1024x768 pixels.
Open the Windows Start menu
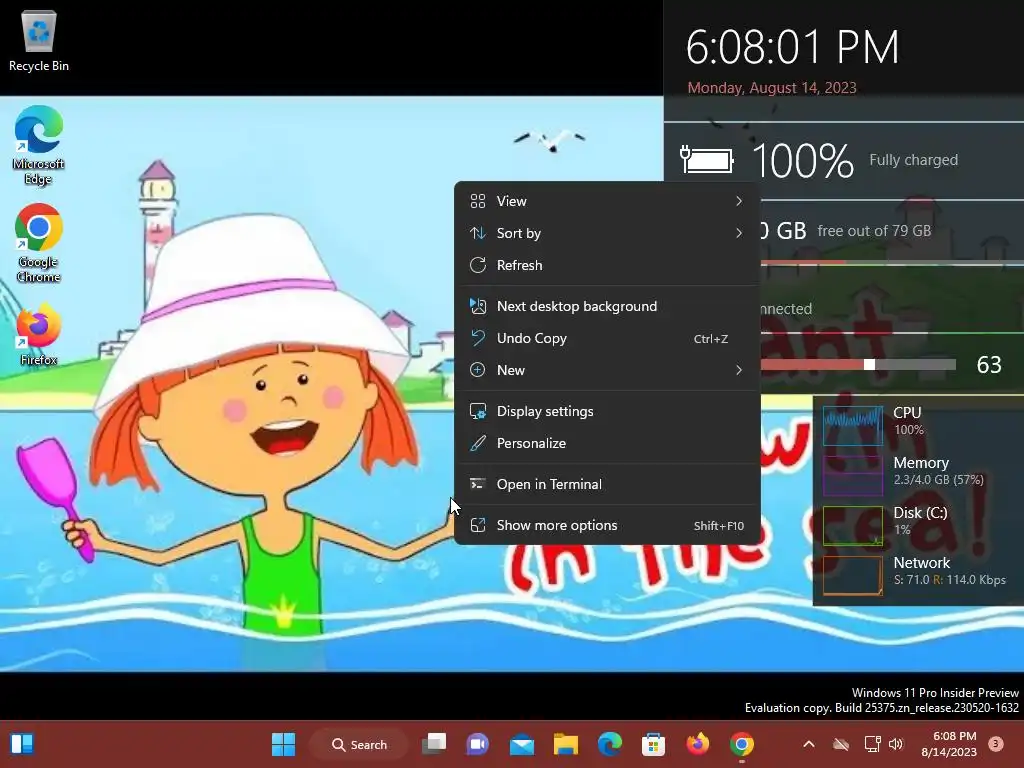[x=283, y=744]
